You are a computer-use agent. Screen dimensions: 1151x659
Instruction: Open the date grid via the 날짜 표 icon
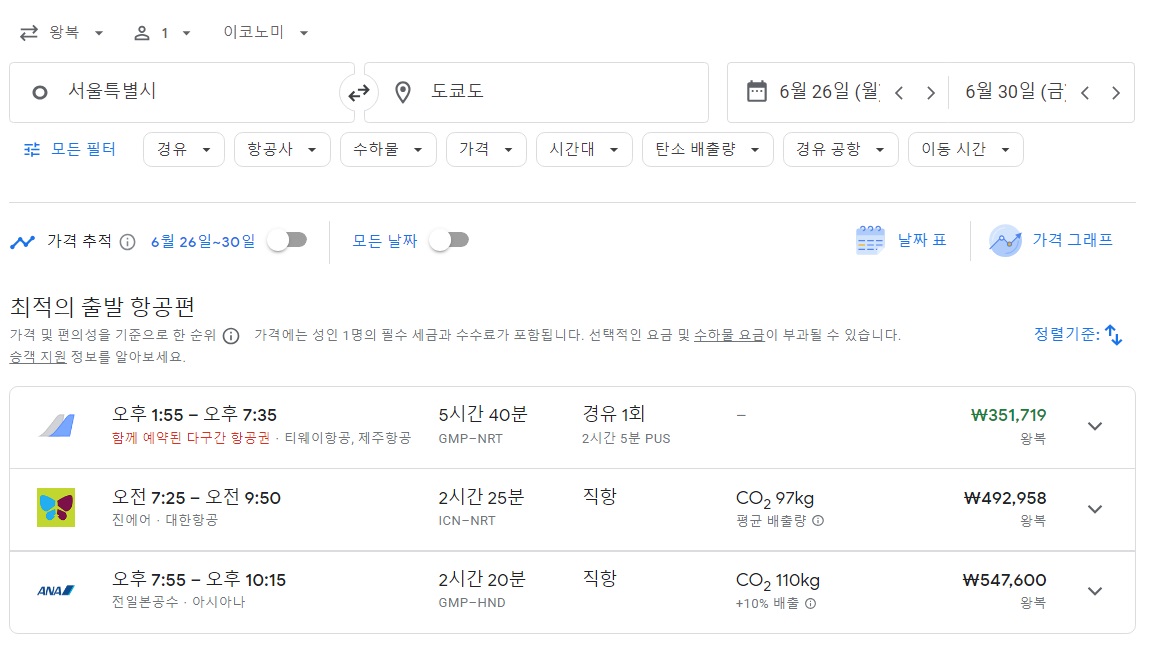(870, 239)
